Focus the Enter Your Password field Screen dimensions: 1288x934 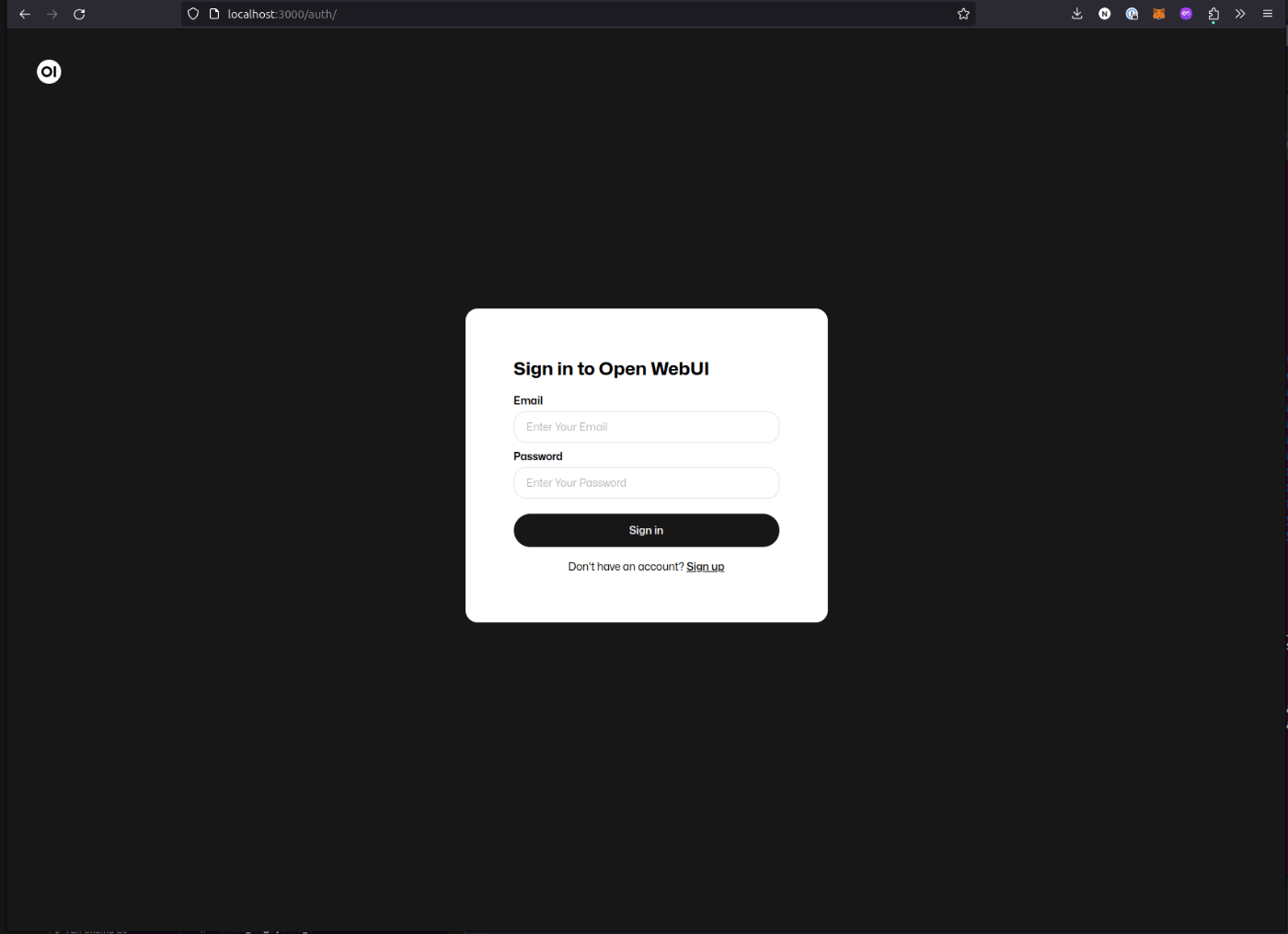[646, 483]
